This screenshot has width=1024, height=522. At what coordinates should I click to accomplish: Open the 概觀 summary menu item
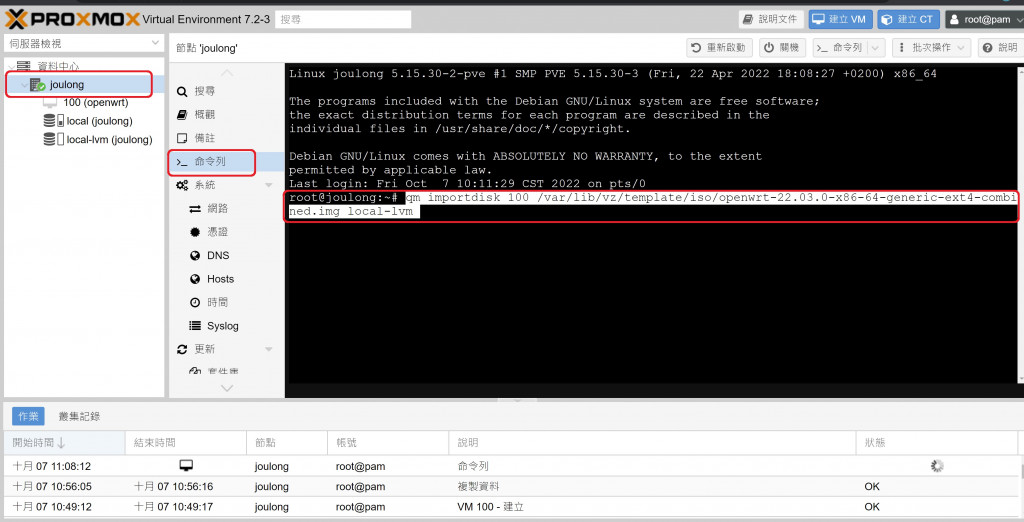pos(204,114)
